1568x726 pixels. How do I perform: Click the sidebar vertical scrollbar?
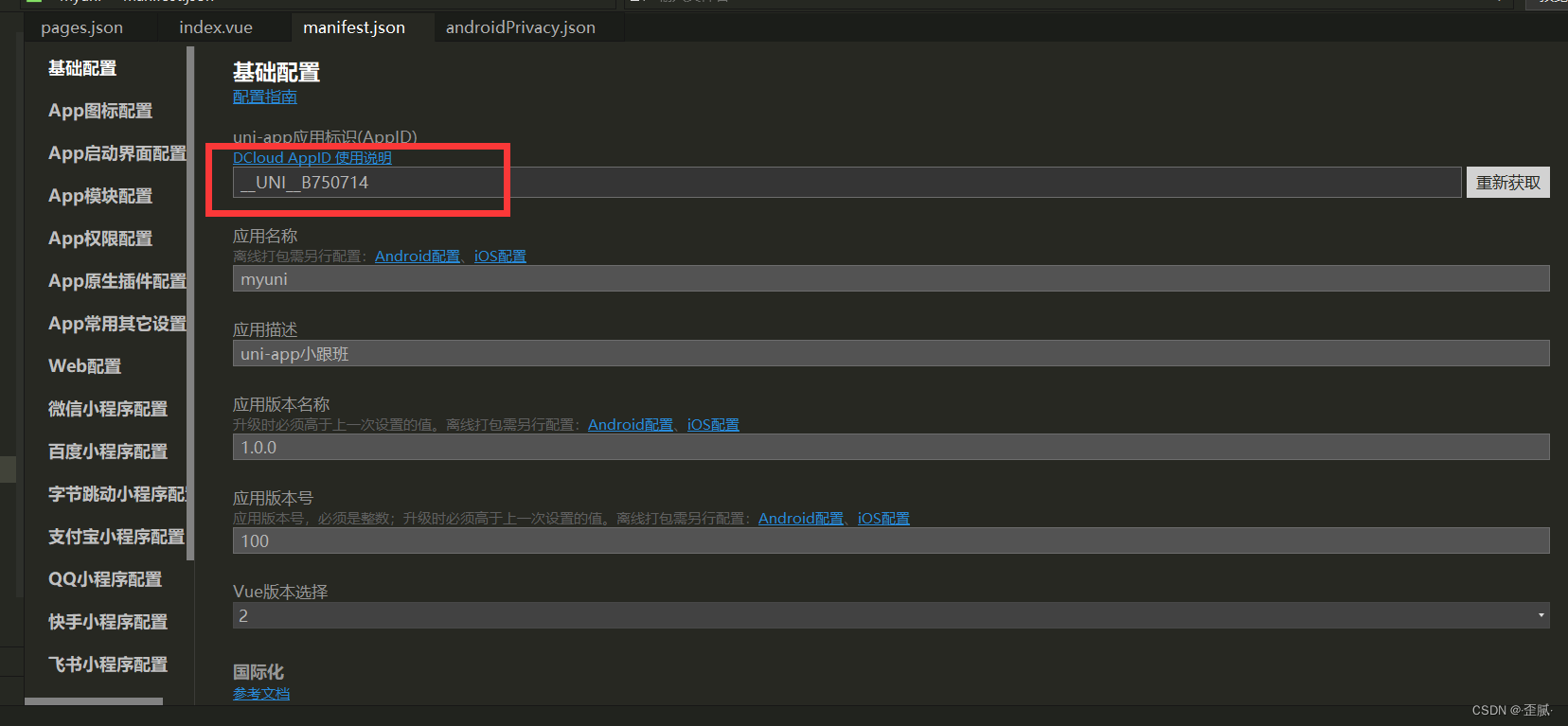click(x=190, y=303)
